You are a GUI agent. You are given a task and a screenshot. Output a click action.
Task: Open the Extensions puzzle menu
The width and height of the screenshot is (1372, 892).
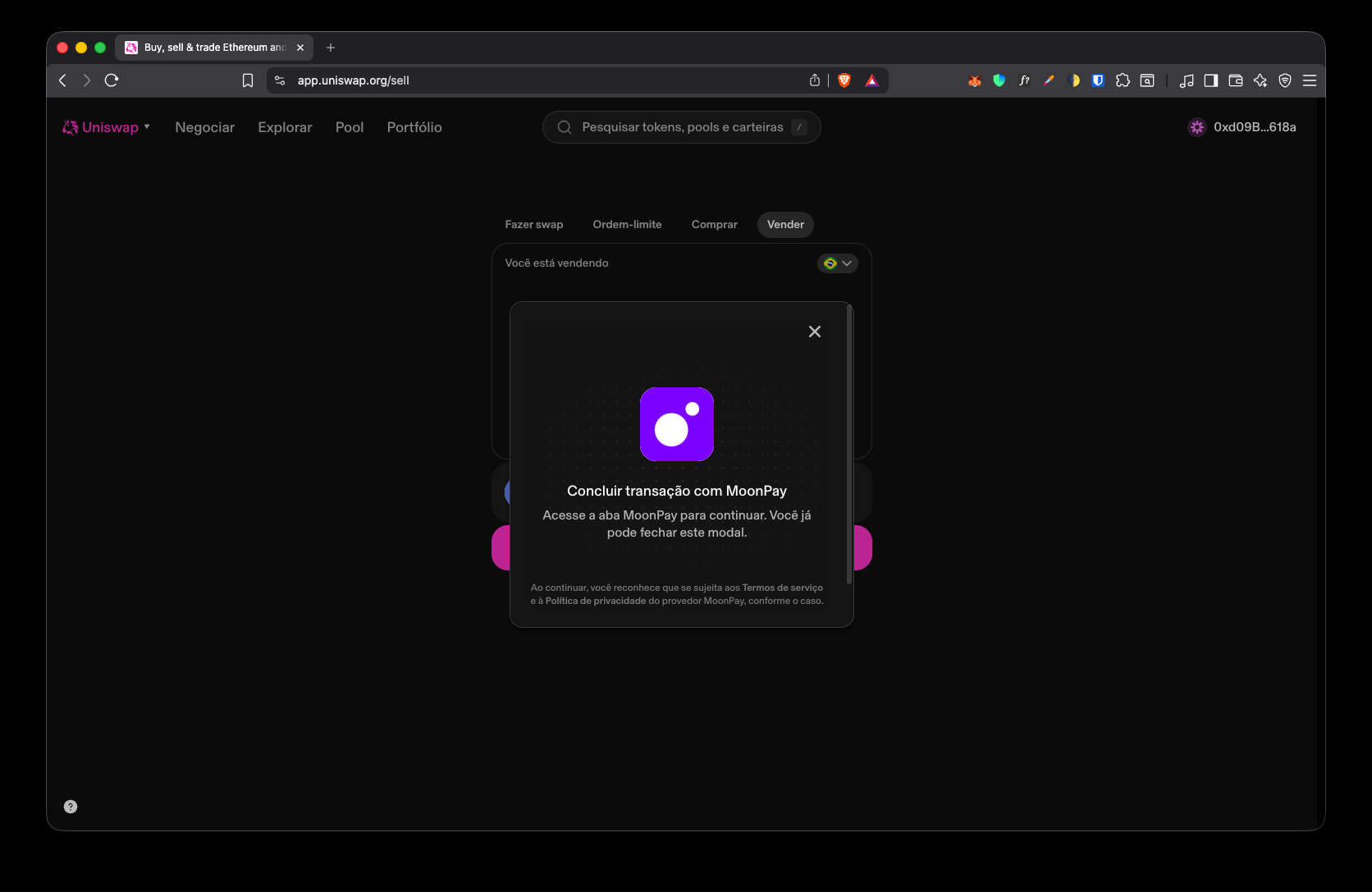(1123, 80)
